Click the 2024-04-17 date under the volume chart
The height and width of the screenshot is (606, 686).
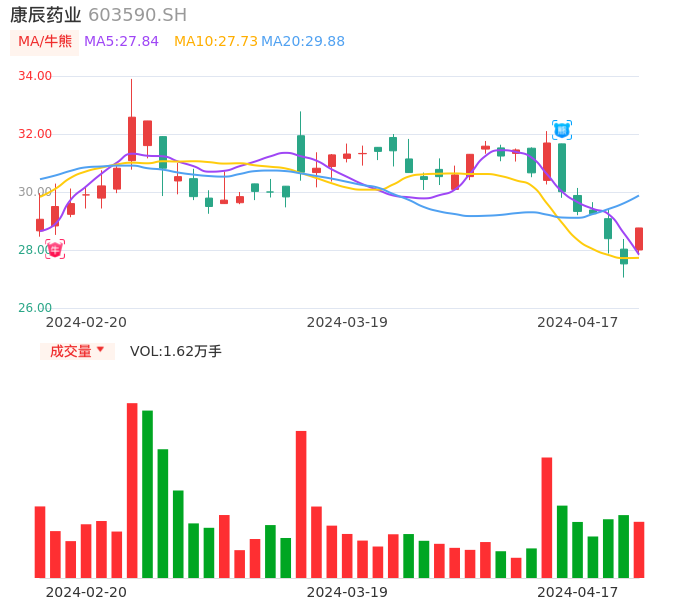coord(577,592)
